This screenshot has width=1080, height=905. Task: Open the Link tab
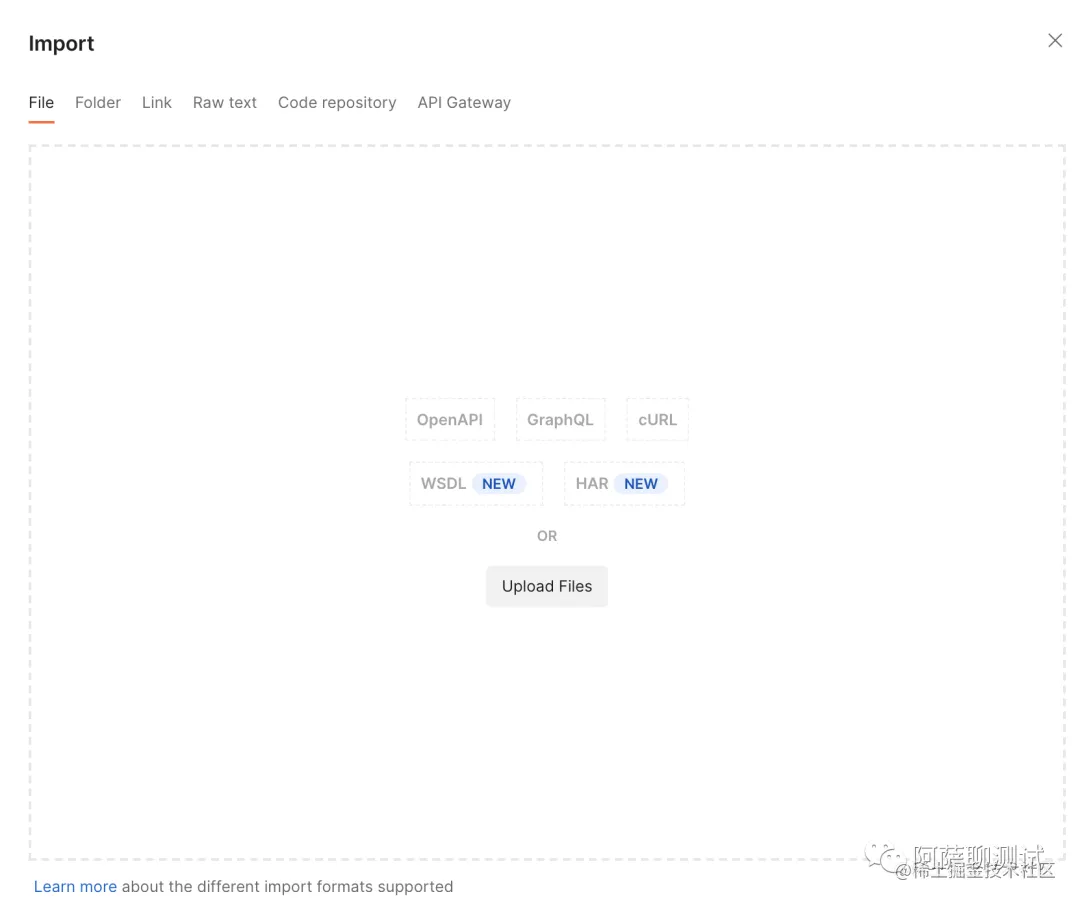(156, 103)
